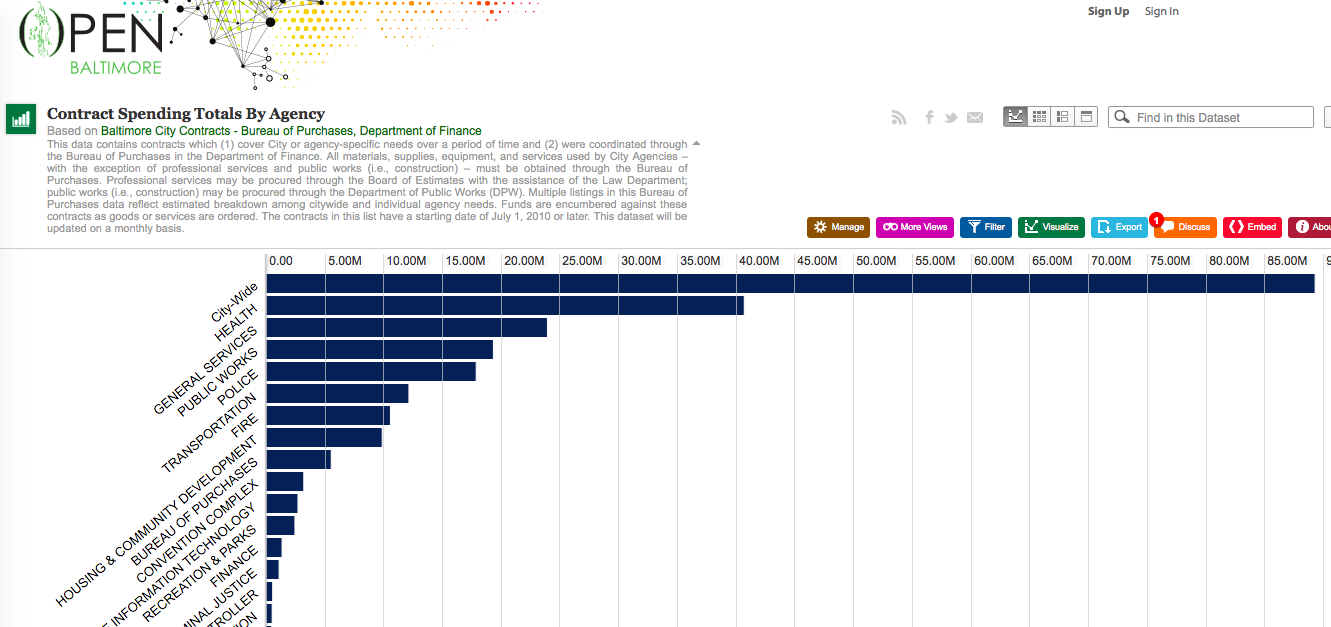
Task: Switch to the chart view icon
Action: tap(1015, 117)
